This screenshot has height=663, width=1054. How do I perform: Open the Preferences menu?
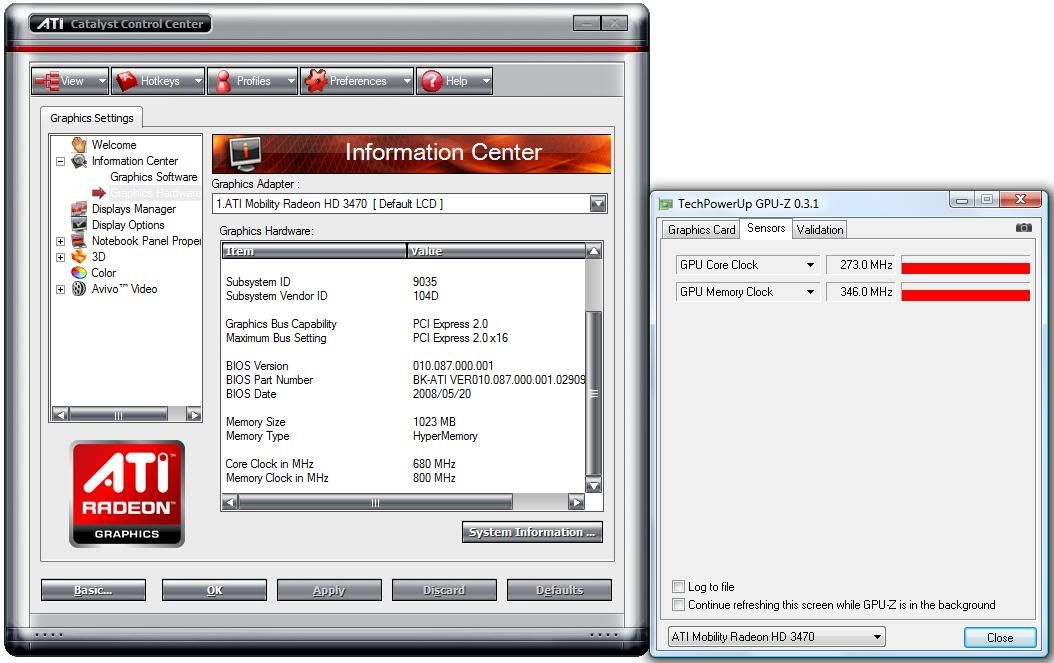pyautogui.click(x=356, y=81)
